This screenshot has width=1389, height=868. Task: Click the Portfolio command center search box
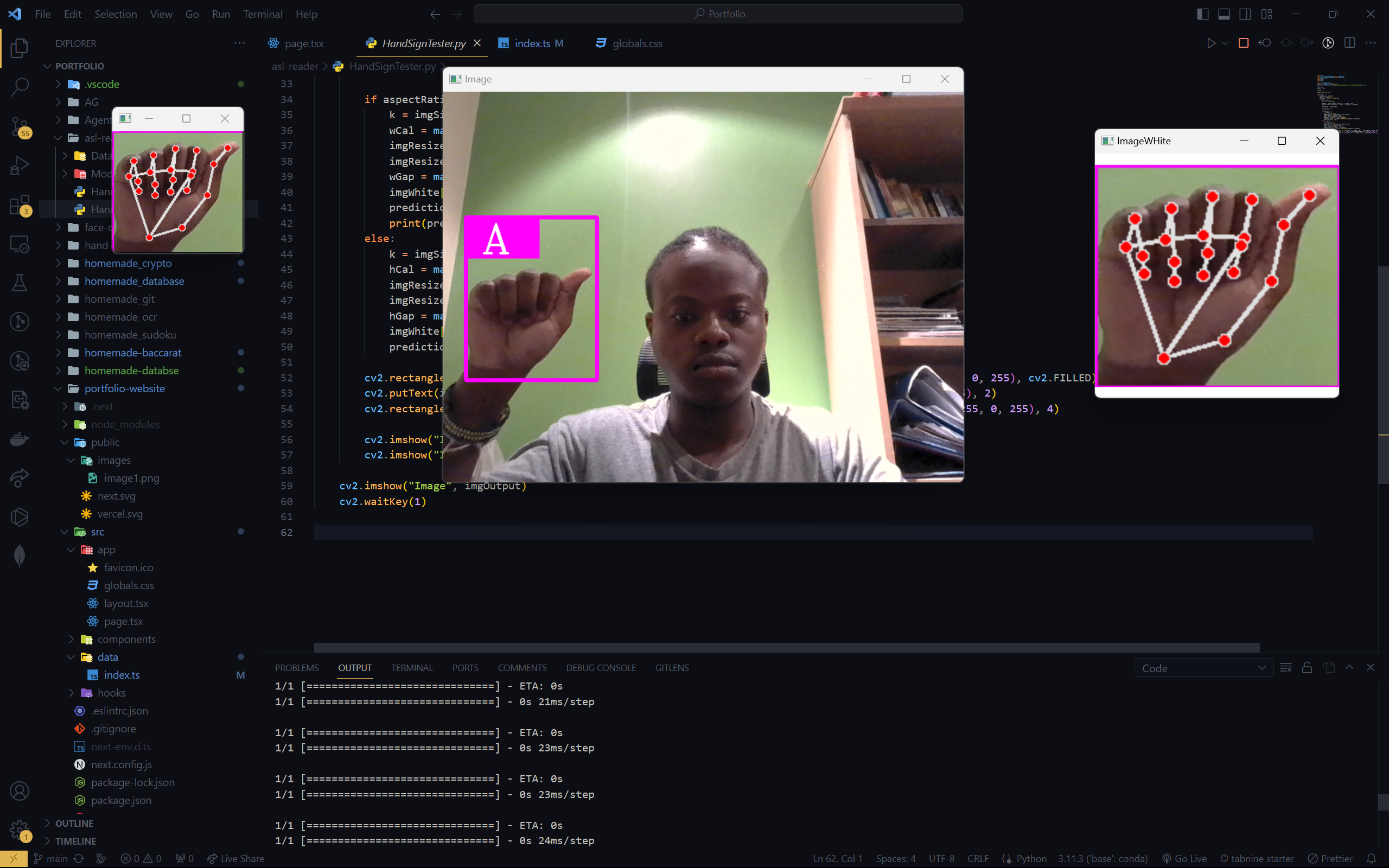[717, 14]
